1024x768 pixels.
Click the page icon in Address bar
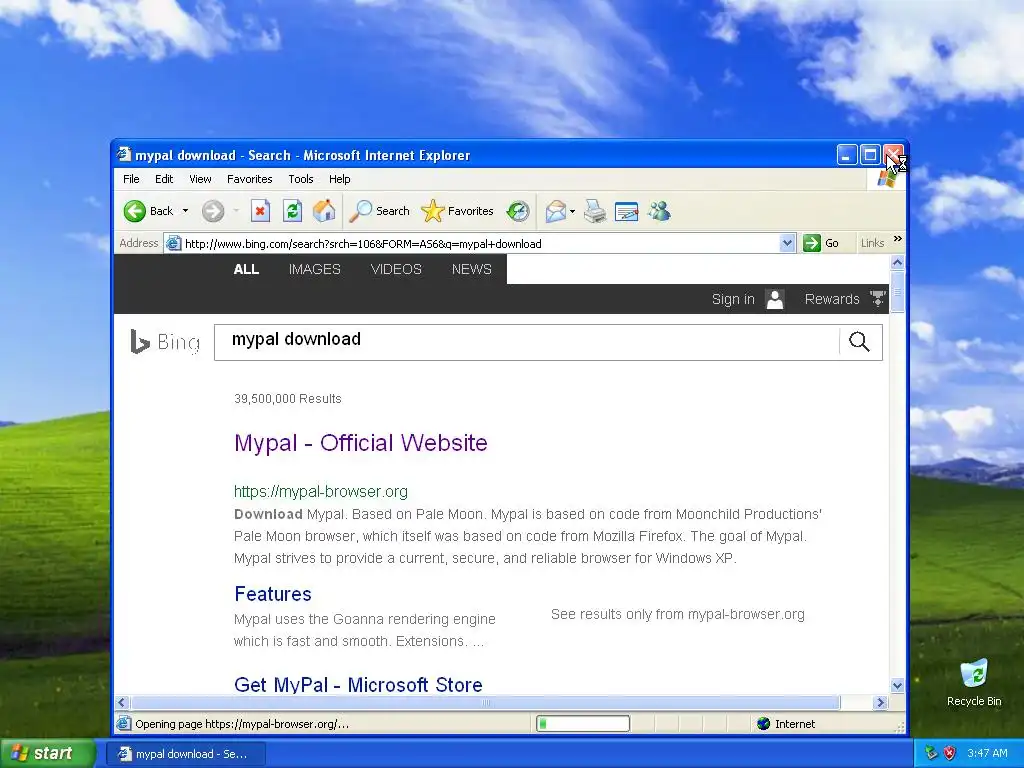coord(173,244)
